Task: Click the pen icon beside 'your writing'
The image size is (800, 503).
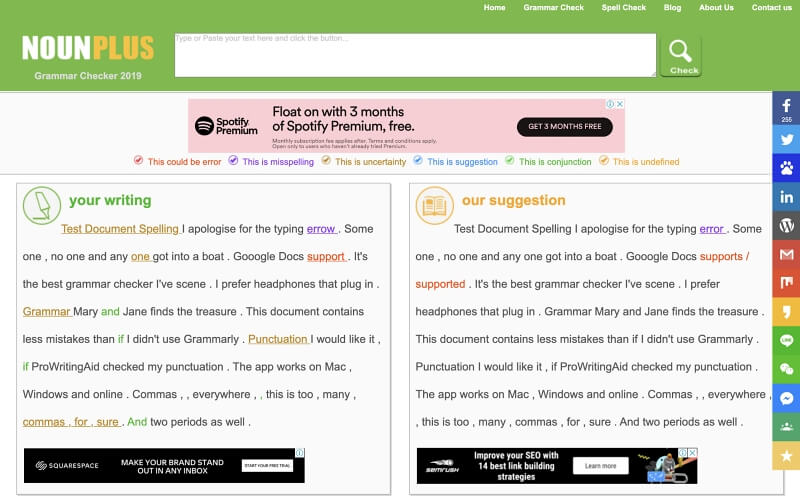Action: coord(42,206)
